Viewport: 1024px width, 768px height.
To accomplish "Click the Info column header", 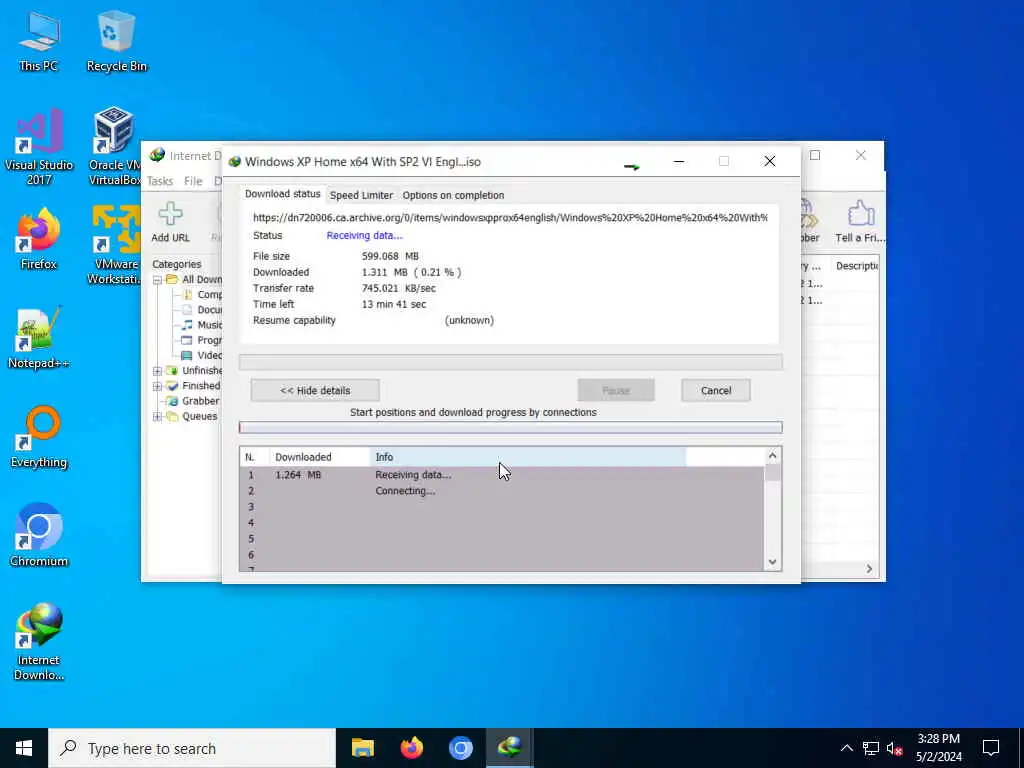I will tap(528, 457).
